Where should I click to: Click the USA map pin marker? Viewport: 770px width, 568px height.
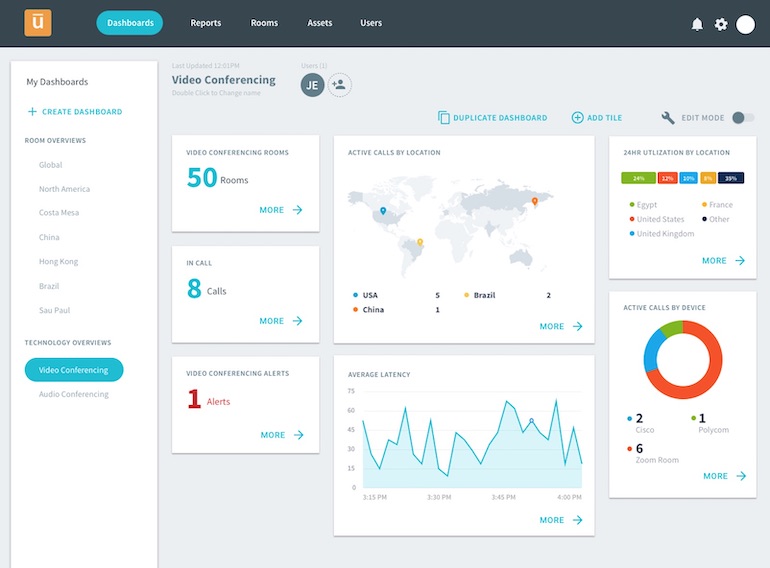tap(383, 211)
